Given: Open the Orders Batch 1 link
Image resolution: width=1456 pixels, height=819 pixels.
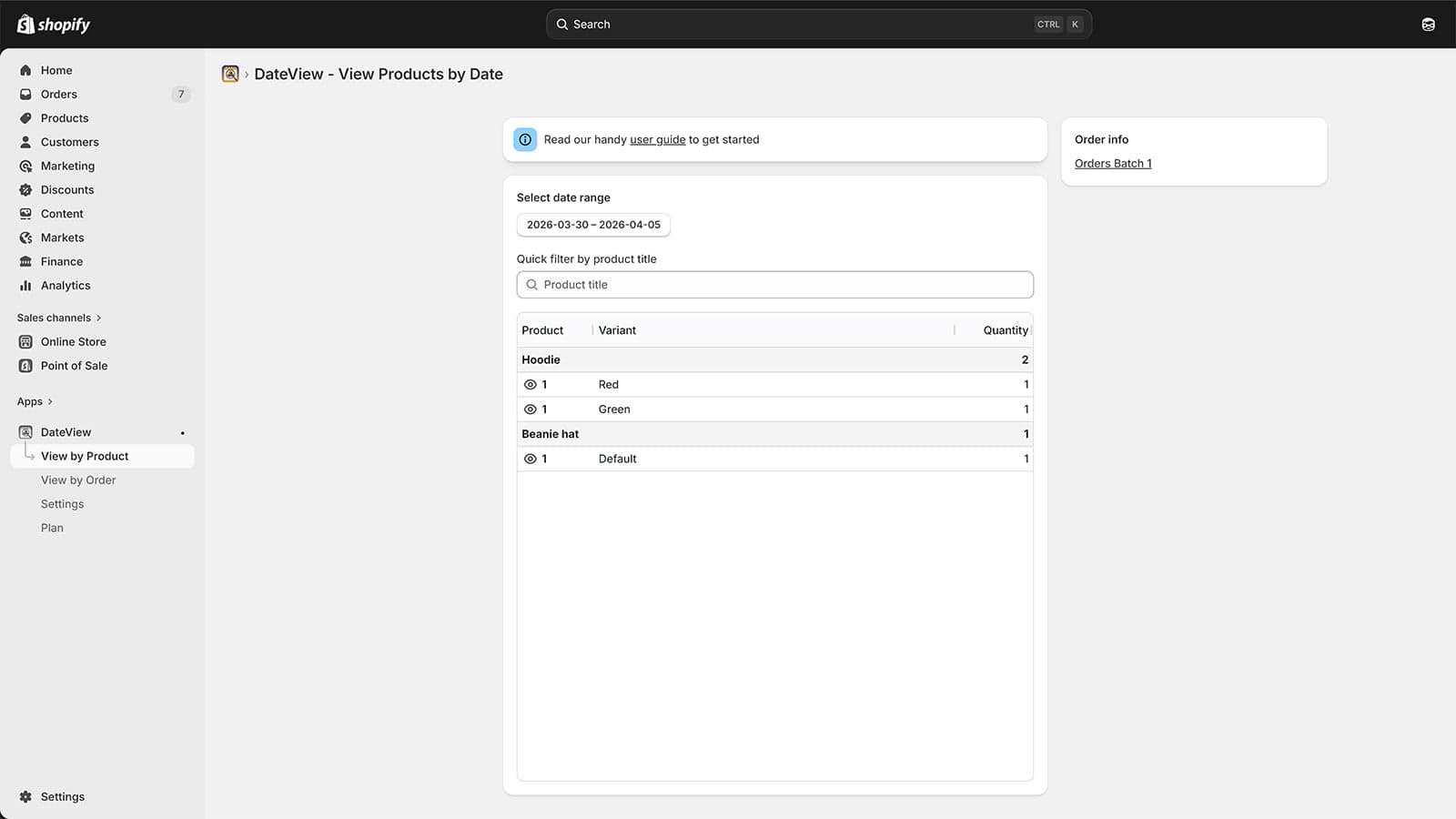Looking at the screenshot, I should coord(1113,164).
